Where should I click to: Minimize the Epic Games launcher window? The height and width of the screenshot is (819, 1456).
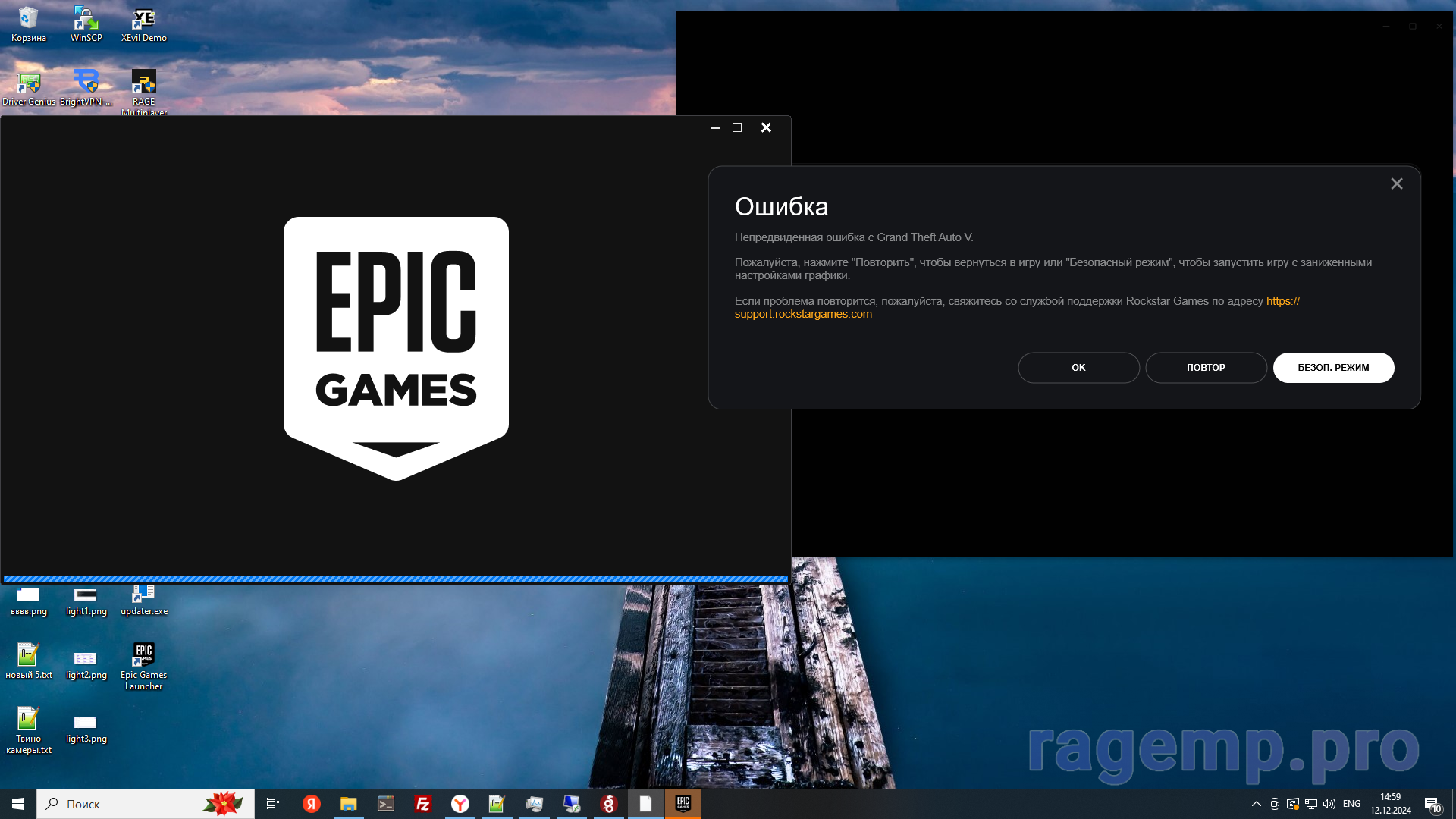coord(714,127)
